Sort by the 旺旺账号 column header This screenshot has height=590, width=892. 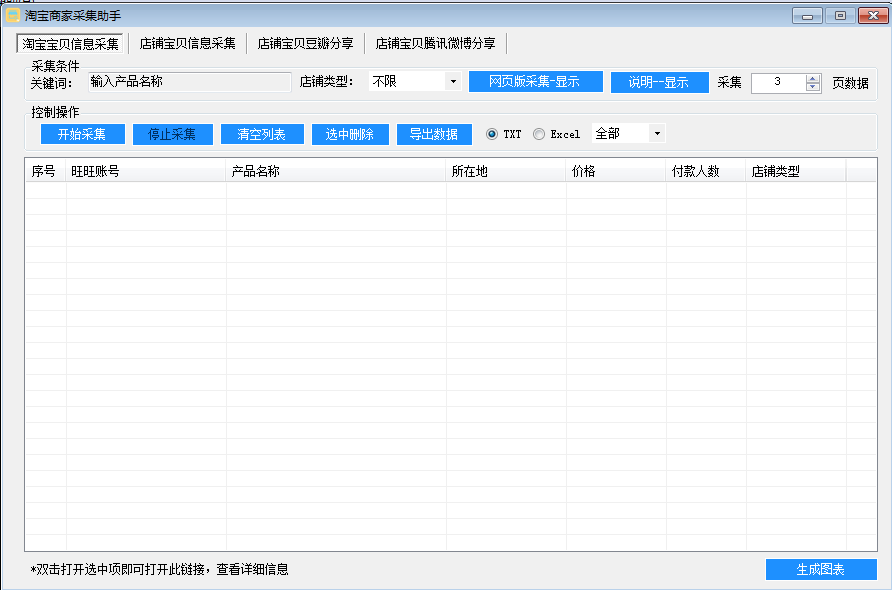(146, 171)
